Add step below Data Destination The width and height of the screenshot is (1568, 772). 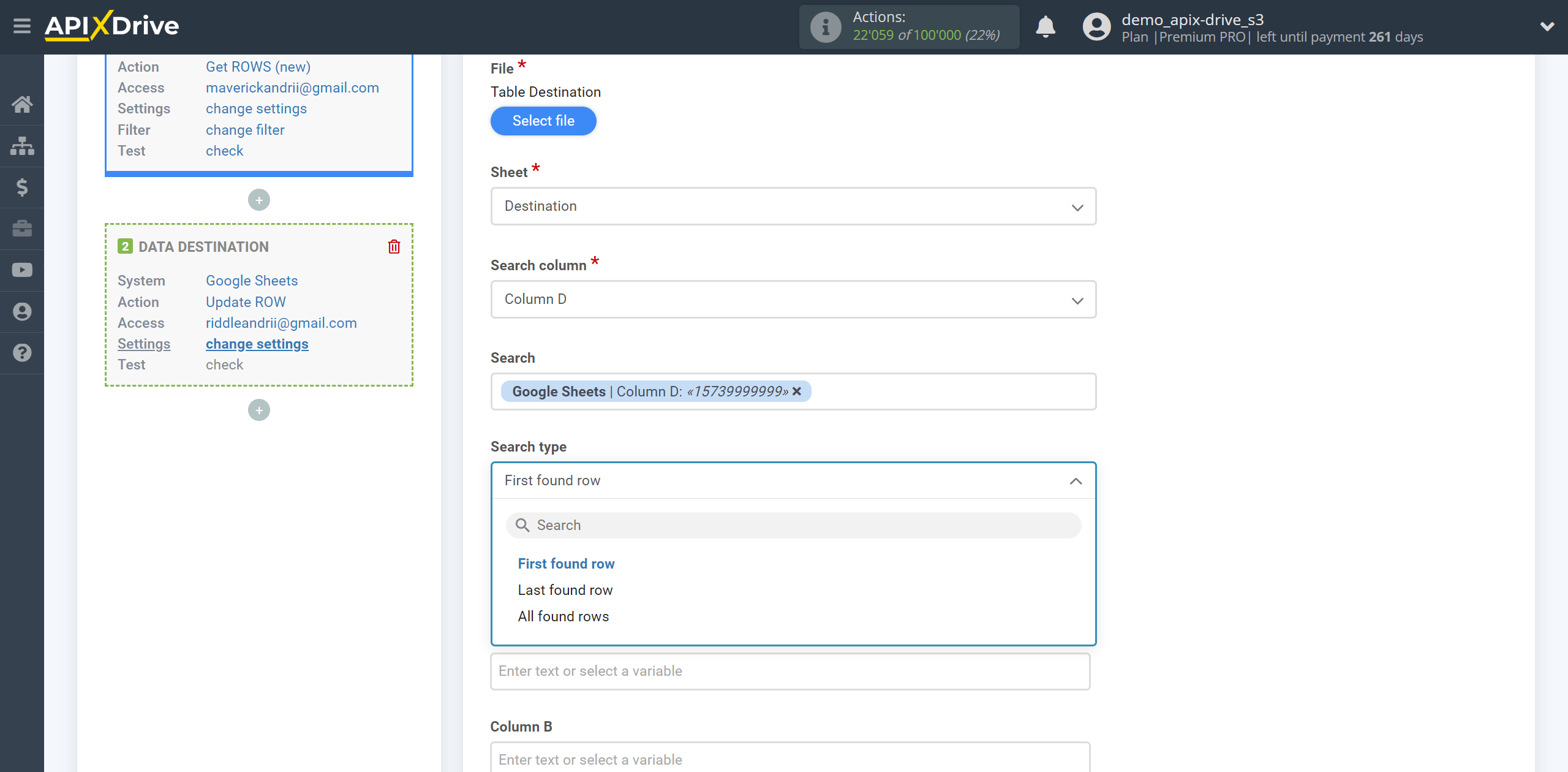pos(259,410)
